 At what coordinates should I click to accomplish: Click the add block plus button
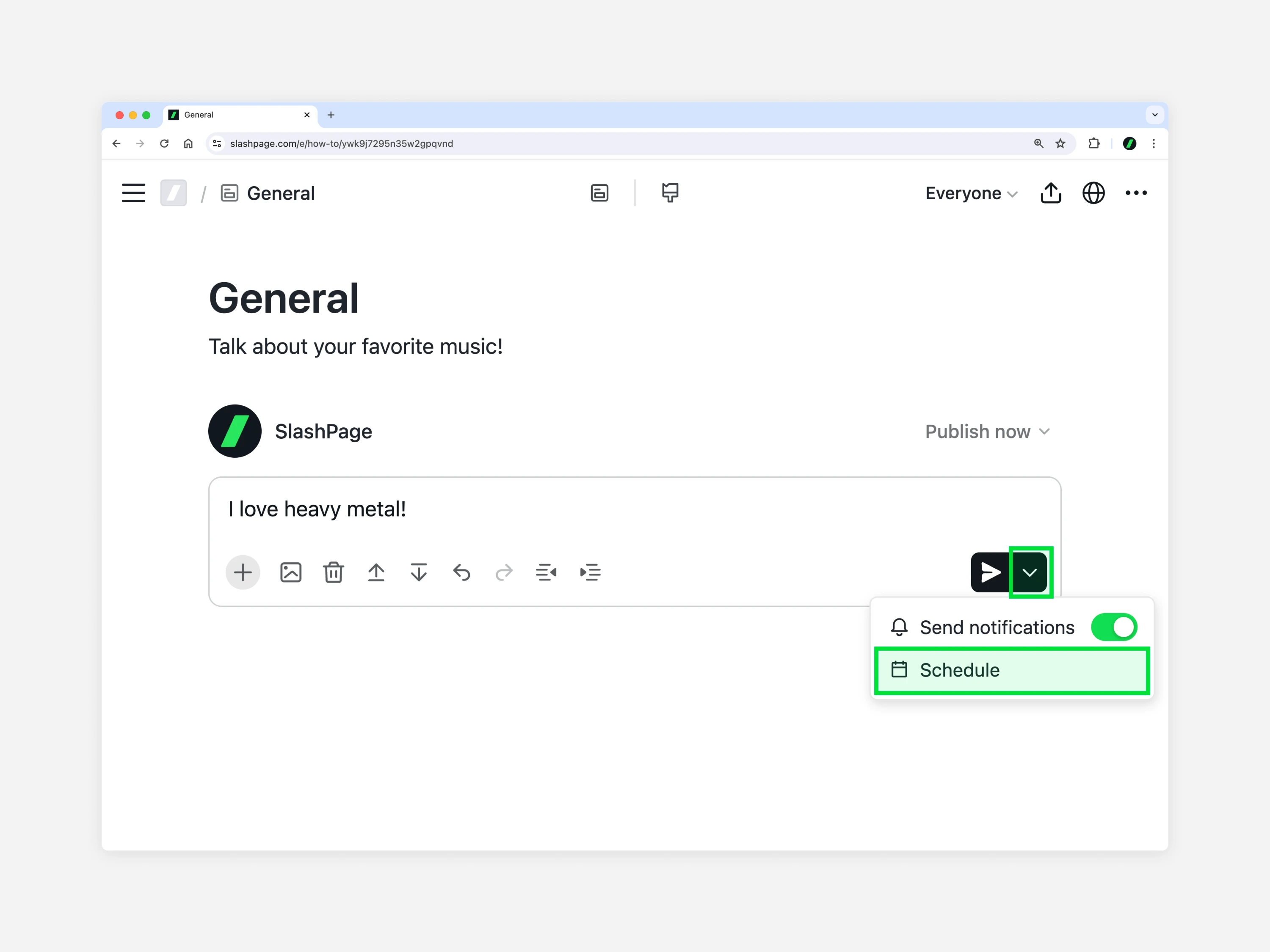tap(243, 572)
